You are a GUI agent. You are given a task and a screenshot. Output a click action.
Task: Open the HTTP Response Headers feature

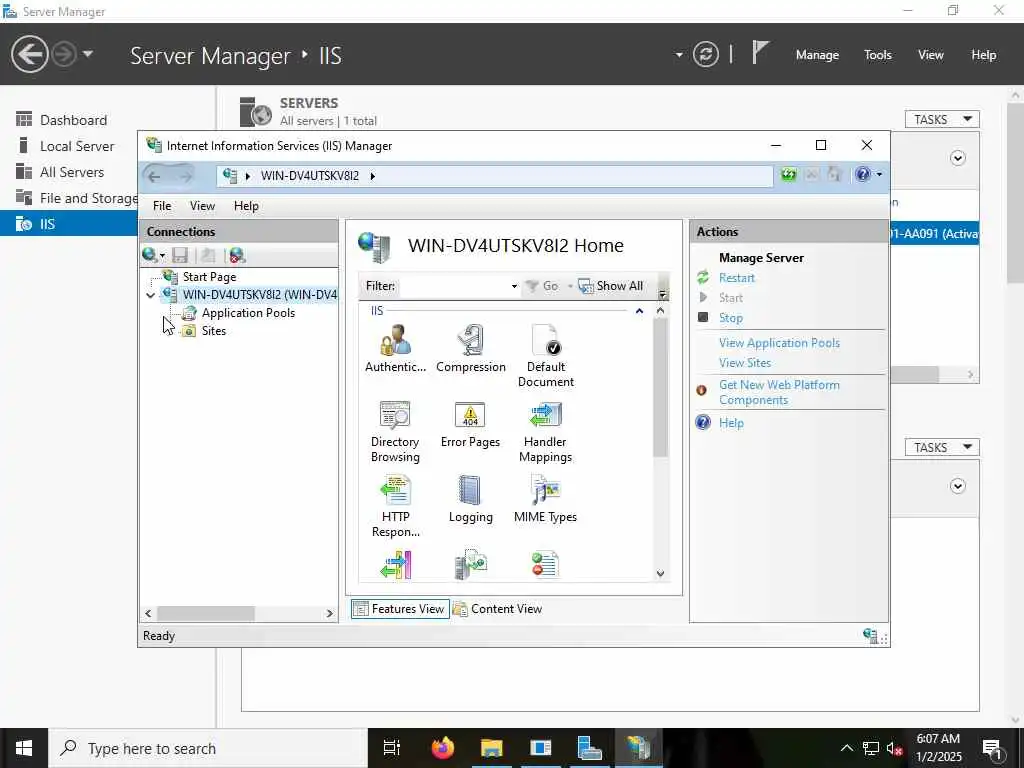[395, 507]
